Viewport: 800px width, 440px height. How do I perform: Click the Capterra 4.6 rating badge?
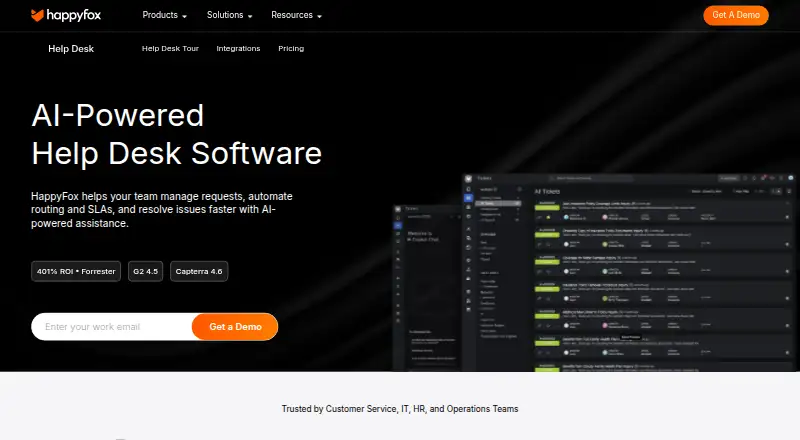199,272
